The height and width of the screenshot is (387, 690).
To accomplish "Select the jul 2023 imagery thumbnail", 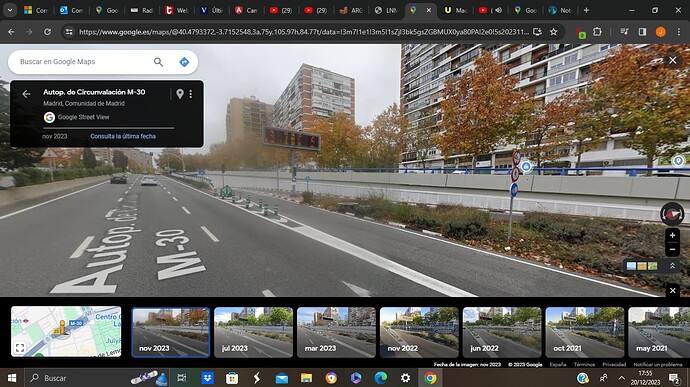I will tap(253, 332).
